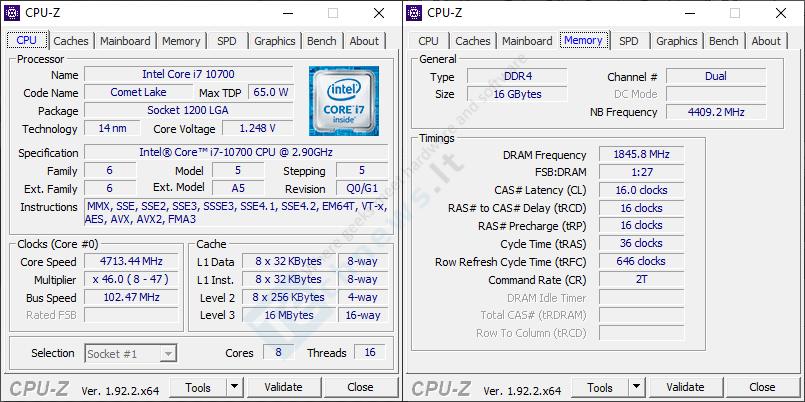
Task: Minimize the right CPU-Z window
Action: tap(691, 13)
